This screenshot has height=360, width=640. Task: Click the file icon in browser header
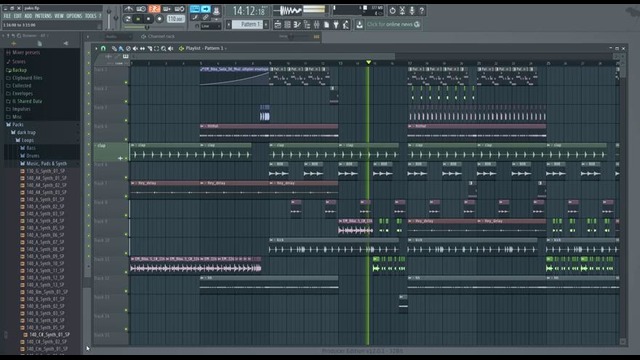point(40,43)
